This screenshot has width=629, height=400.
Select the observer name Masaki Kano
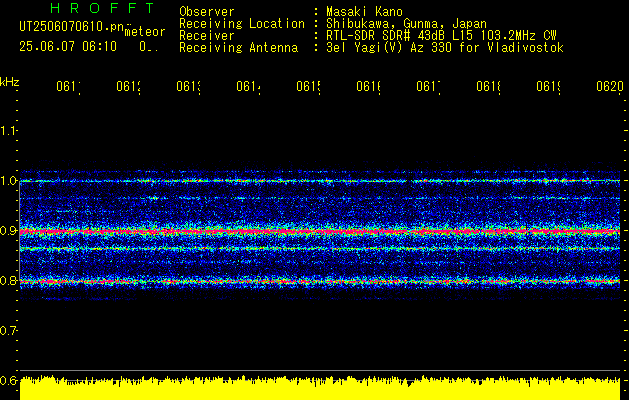(x=364, y=12)
